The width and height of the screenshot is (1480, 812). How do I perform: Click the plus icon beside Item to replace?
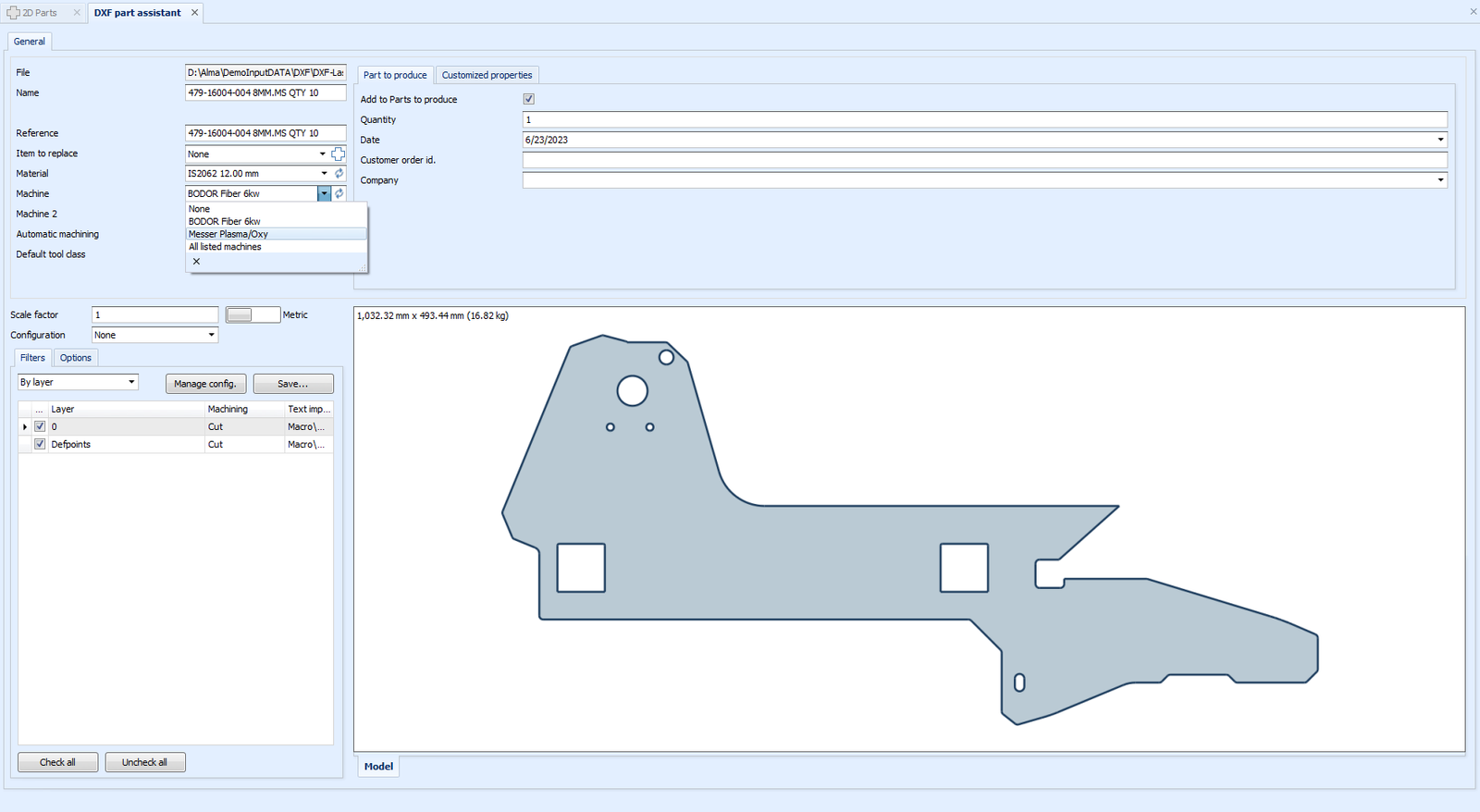(339, 154)
